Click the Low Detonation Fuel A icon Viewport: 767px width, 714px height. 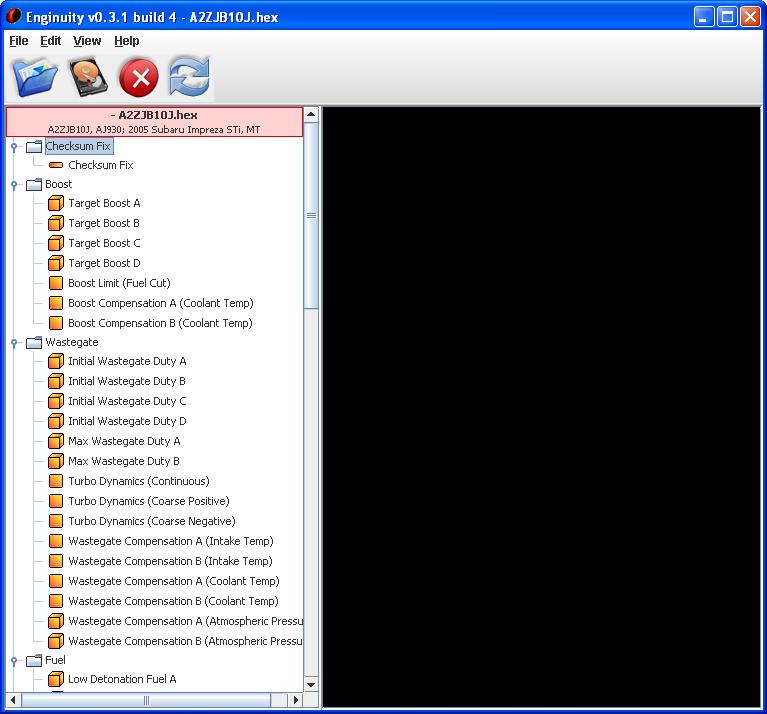pos(56,679)
